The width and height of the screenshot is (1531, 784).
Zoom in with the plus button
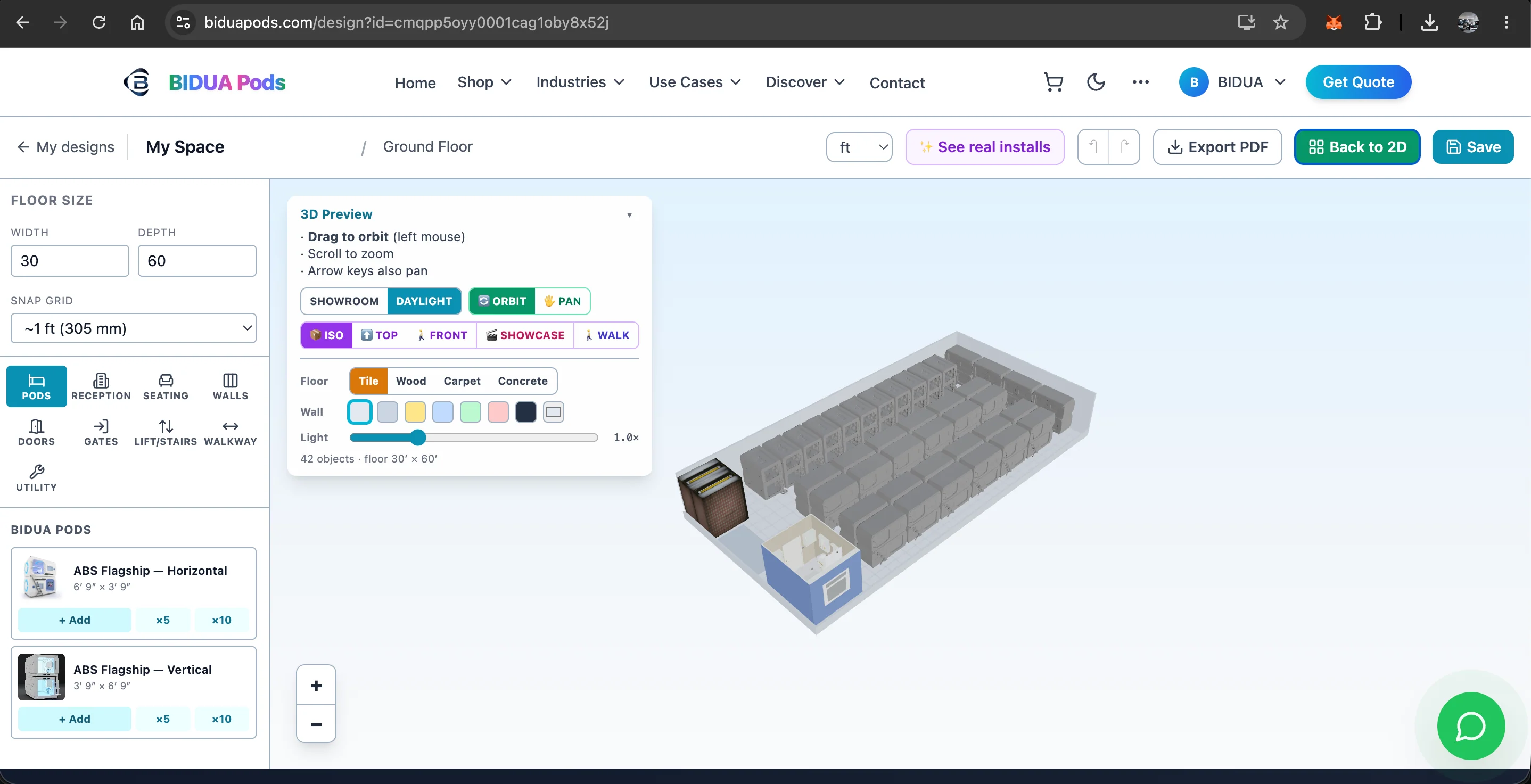pyautogui.click(x=316, y=686)
